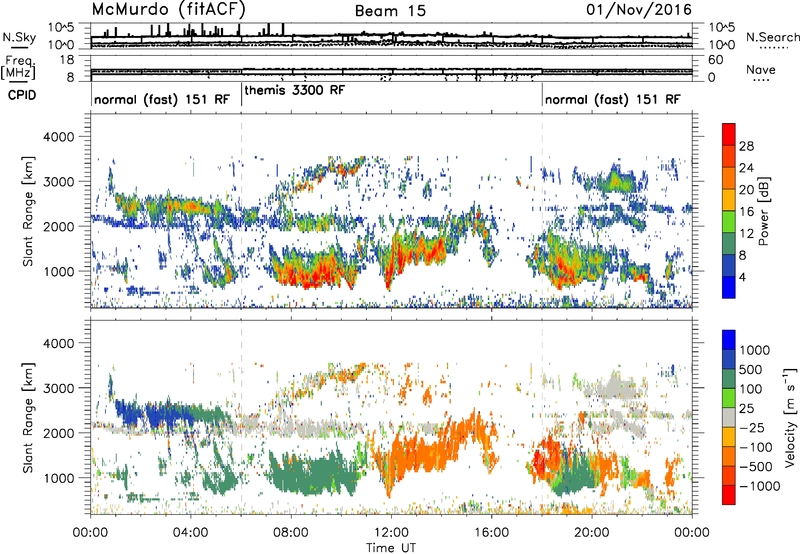Click the '-25' tick on Velocity colorbar
The width and height of the screenshot is (800, 554).
(x=751, y=427)
